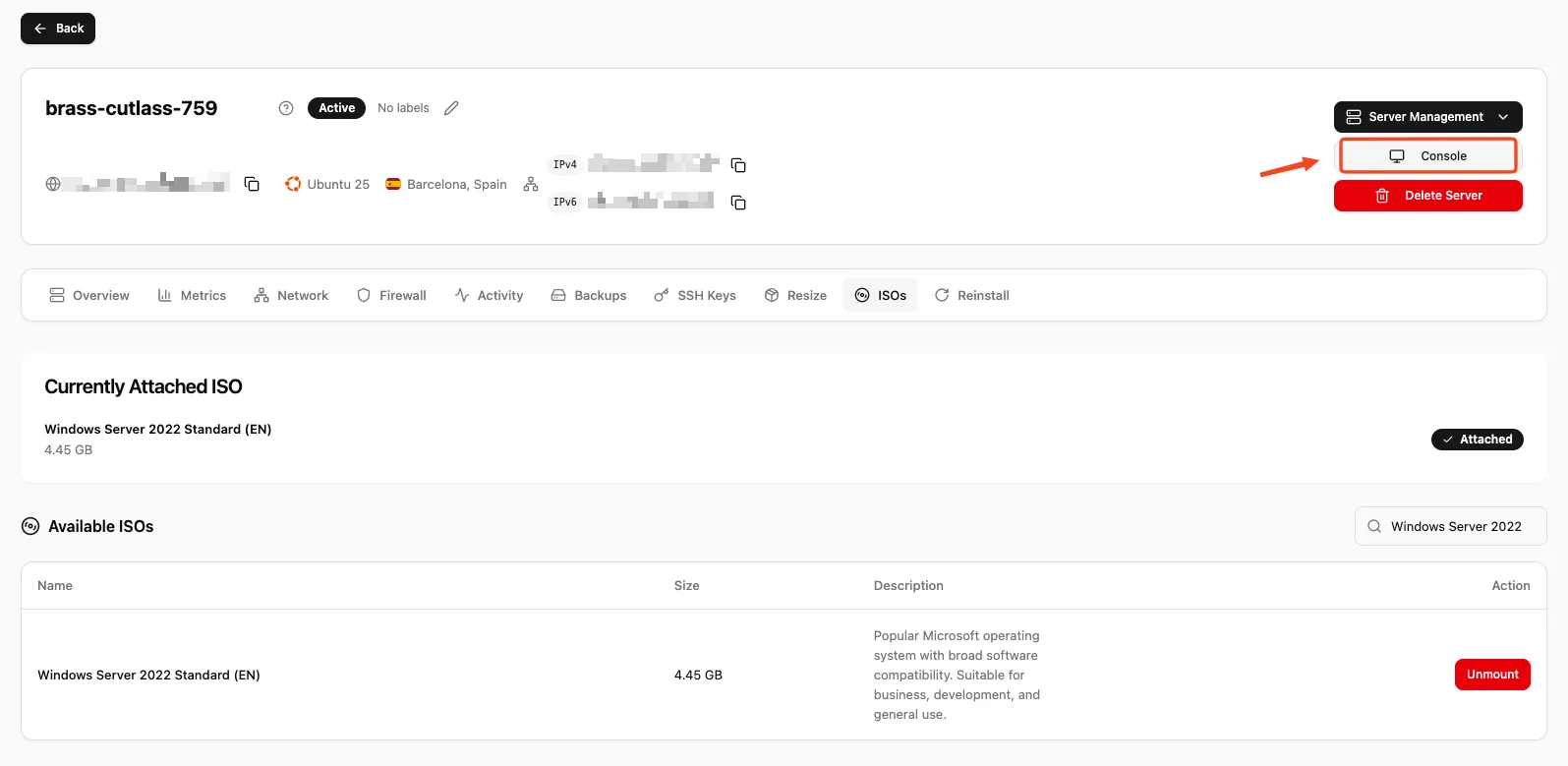1568x766 pixels.
Task: Click the trash icon in Delete Server
Action: (x=1382, y=196)
